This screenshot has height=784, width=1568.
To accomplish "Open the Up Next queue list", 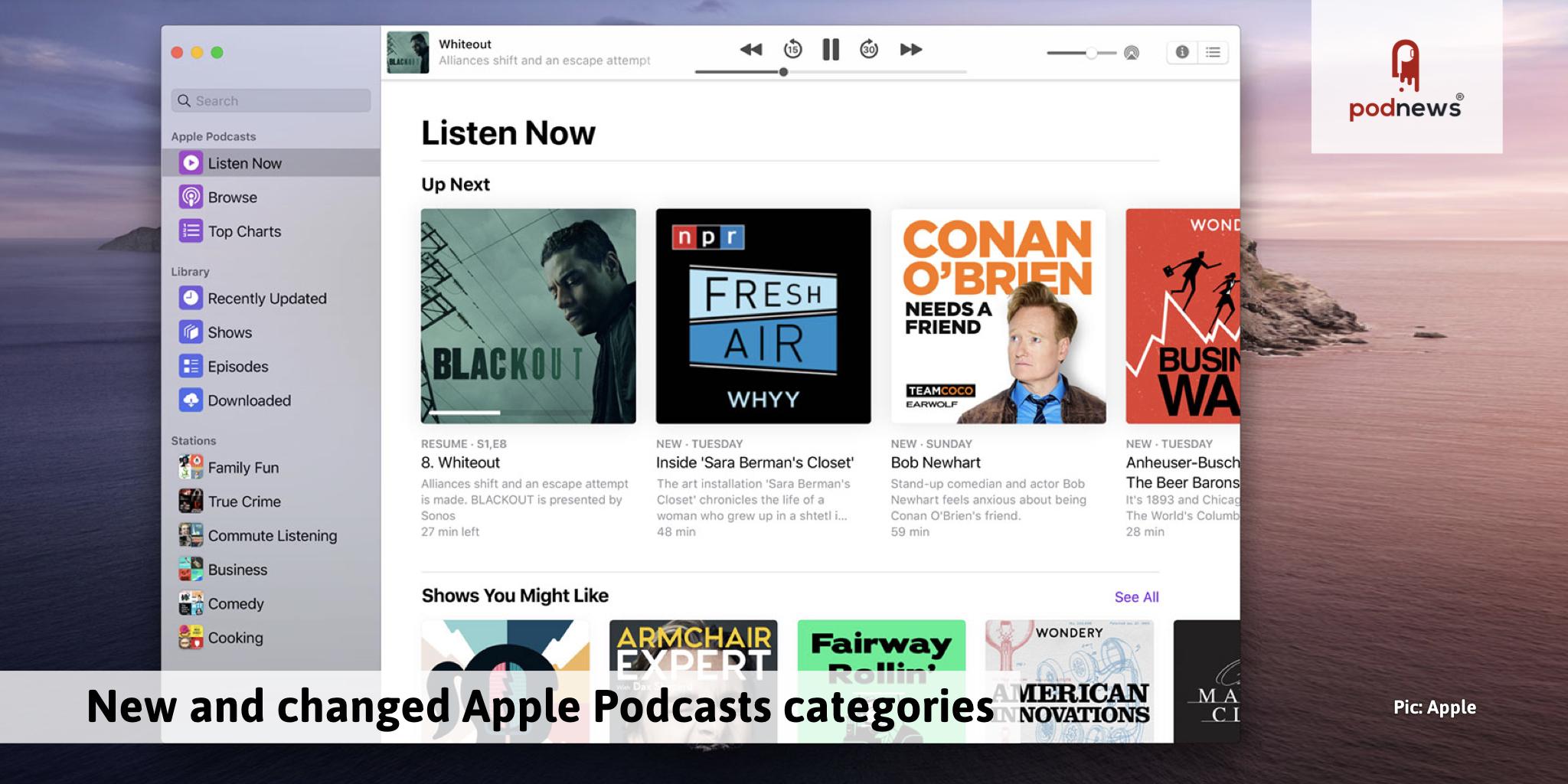I will (1212, 52).
